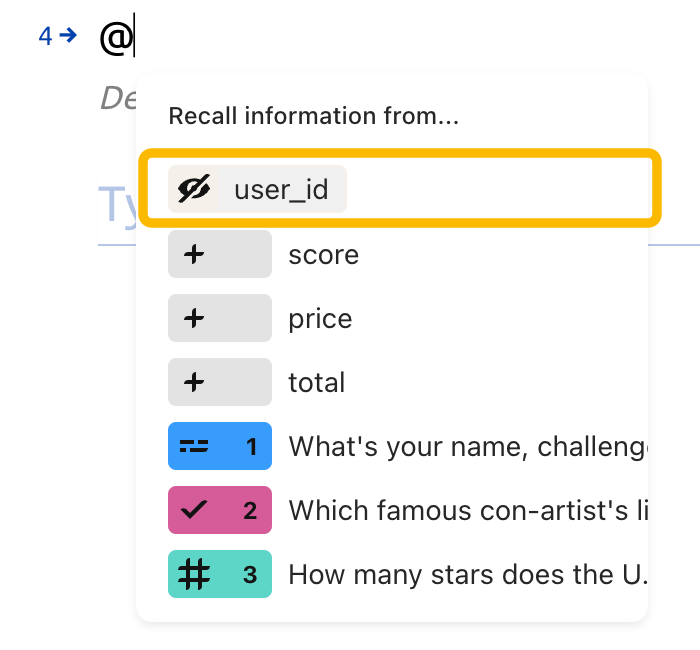700x650 pixels.
Task: Click the teal hash number badge
Action: tap(220, 574)
